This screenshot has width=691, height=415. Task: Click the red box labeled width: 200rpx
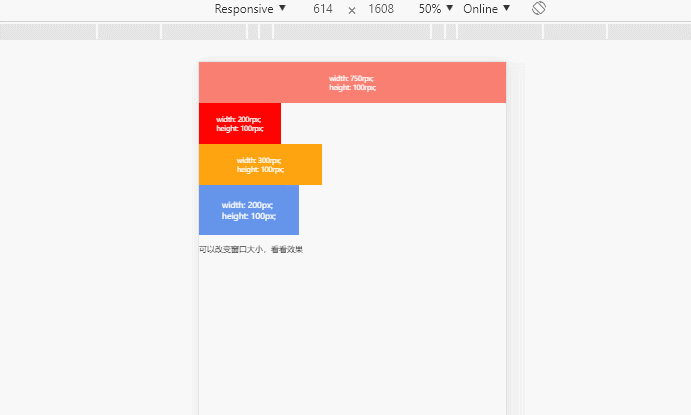[240, 123]
